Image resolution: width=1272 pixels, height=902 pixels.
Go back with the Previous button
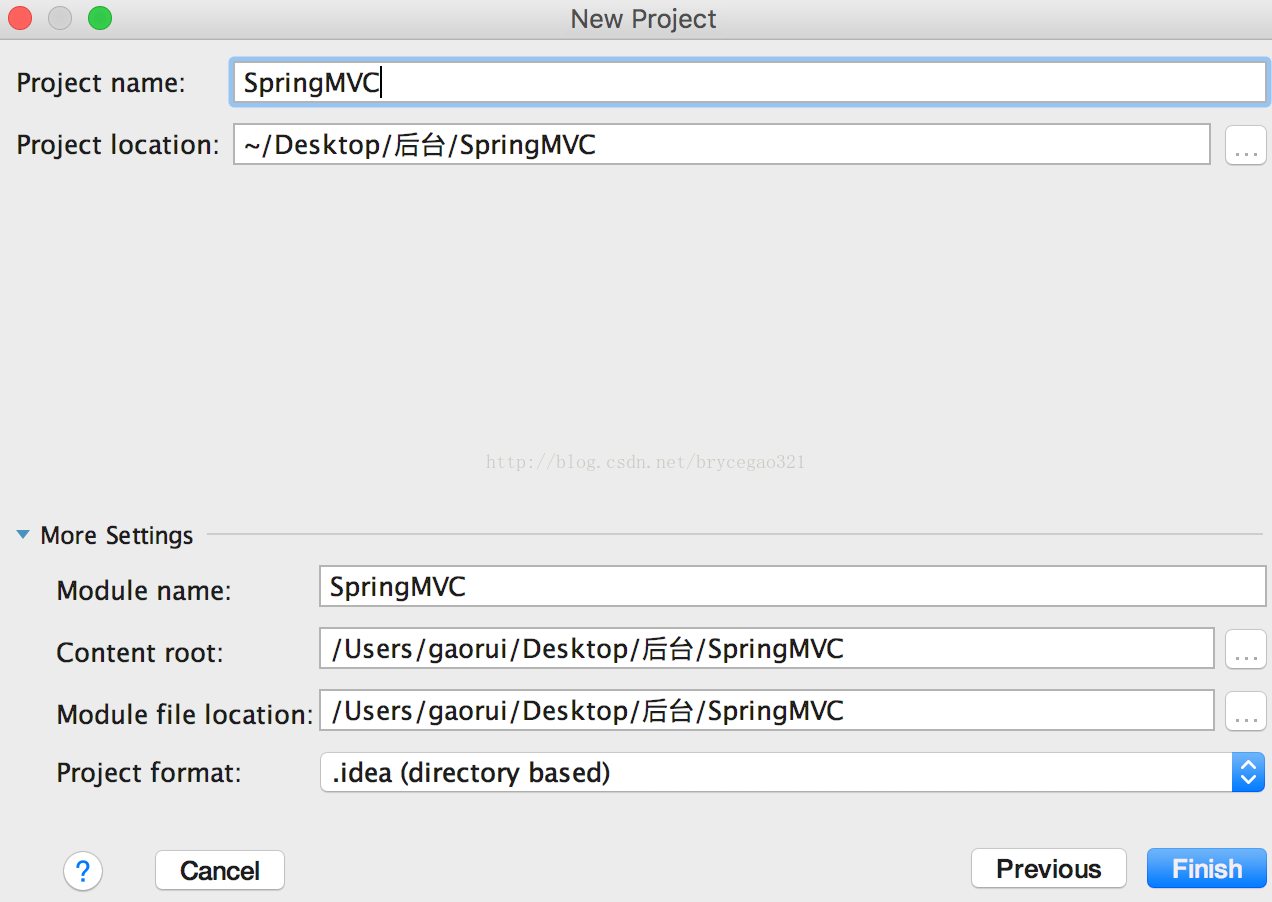coord(1048,868)
